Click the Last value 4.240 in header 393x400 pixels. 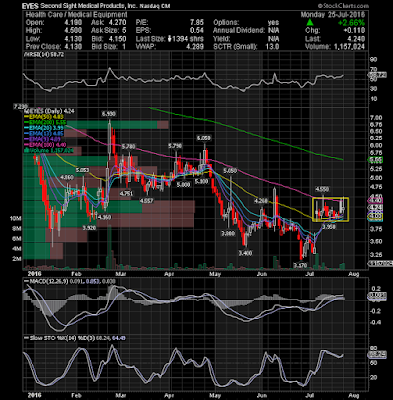pos(355,39)
